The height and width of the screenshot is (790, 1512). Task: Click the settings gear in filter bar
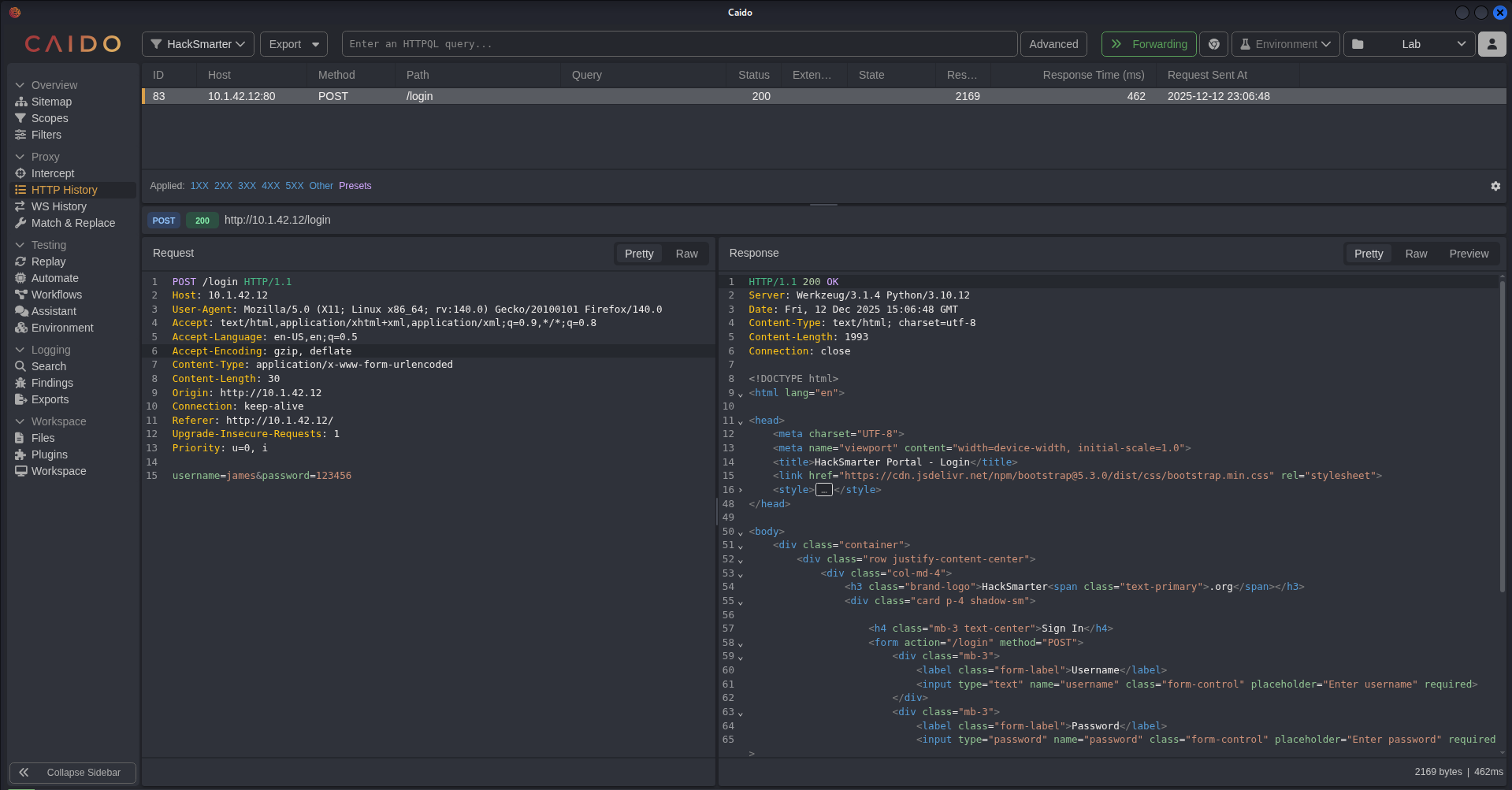point(1495,186)
